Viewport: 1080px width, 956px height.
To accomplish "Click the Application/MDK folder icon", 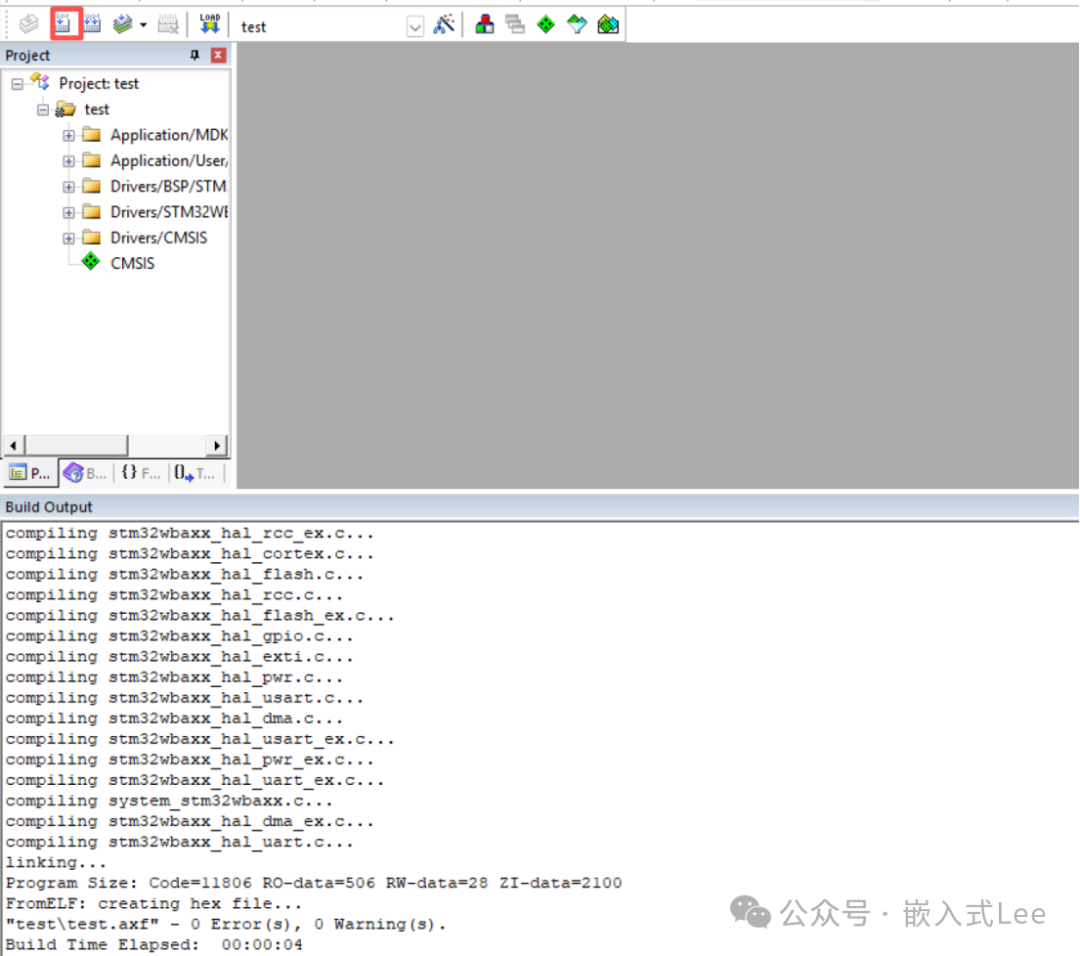I will click(x=92, y=134).
